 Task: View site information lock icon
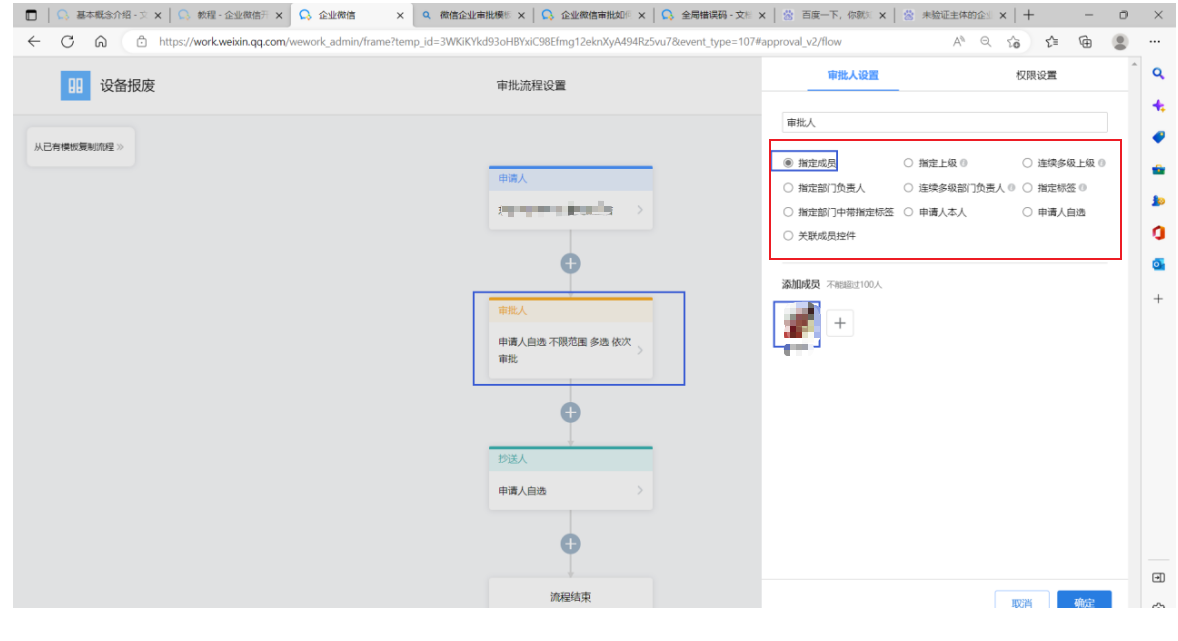click(141, 42)
